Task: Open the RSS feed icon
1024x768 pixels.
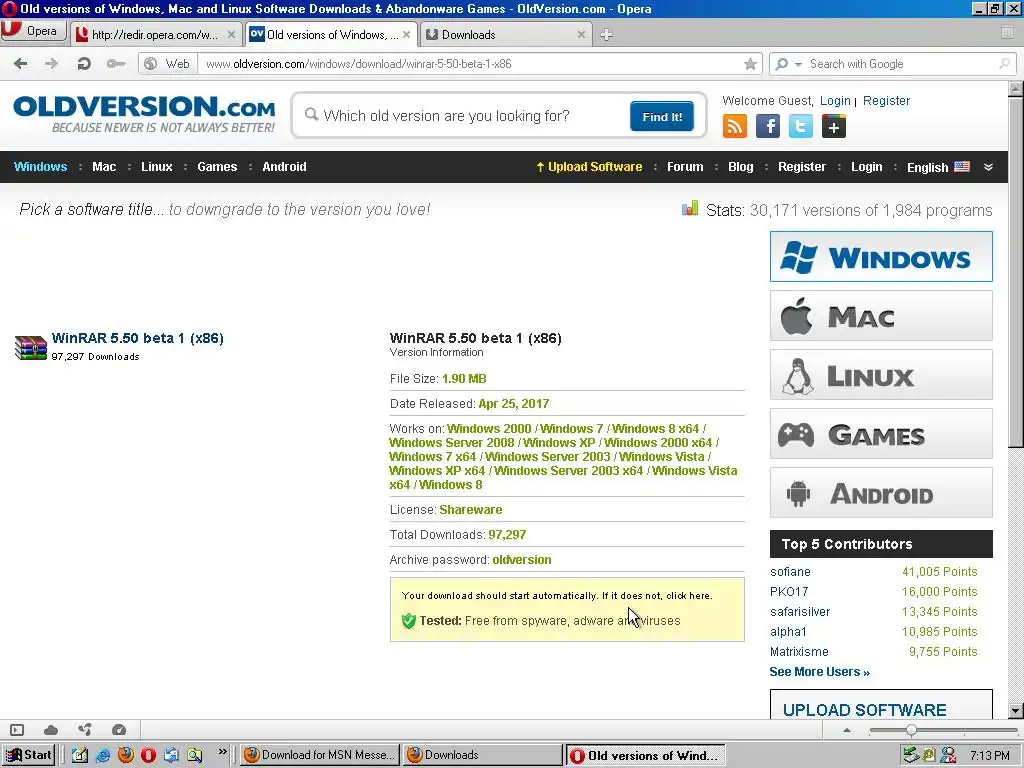Action: click(735, 125)
